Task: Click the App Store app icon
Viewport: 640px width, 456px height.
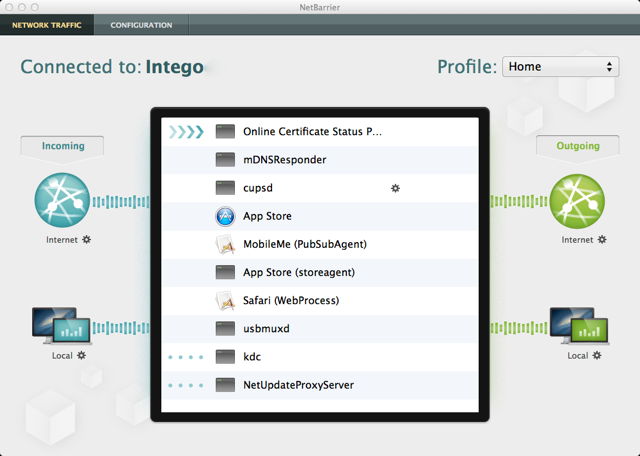Action: [225, 216]
